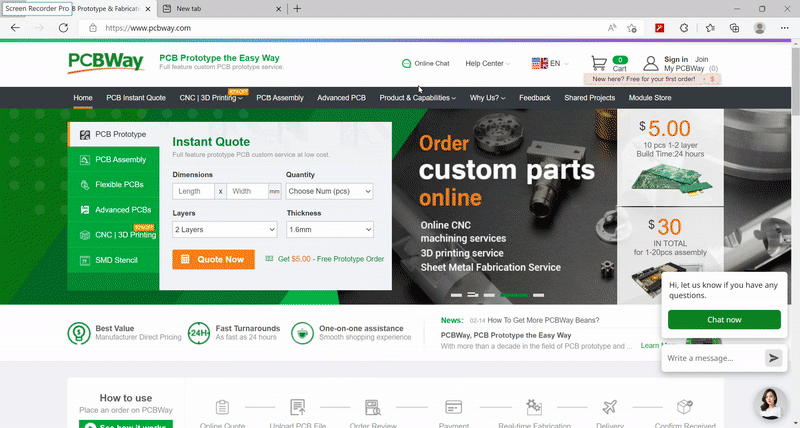
Task: Click the Sign in link
Action: click(x=676, y=59)
